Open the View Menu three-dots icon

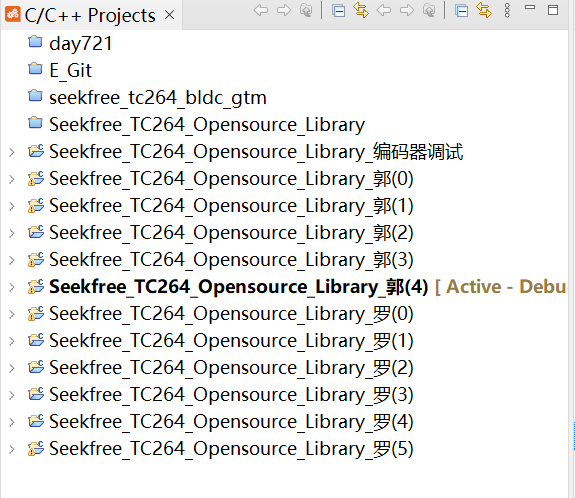point(507,10)
